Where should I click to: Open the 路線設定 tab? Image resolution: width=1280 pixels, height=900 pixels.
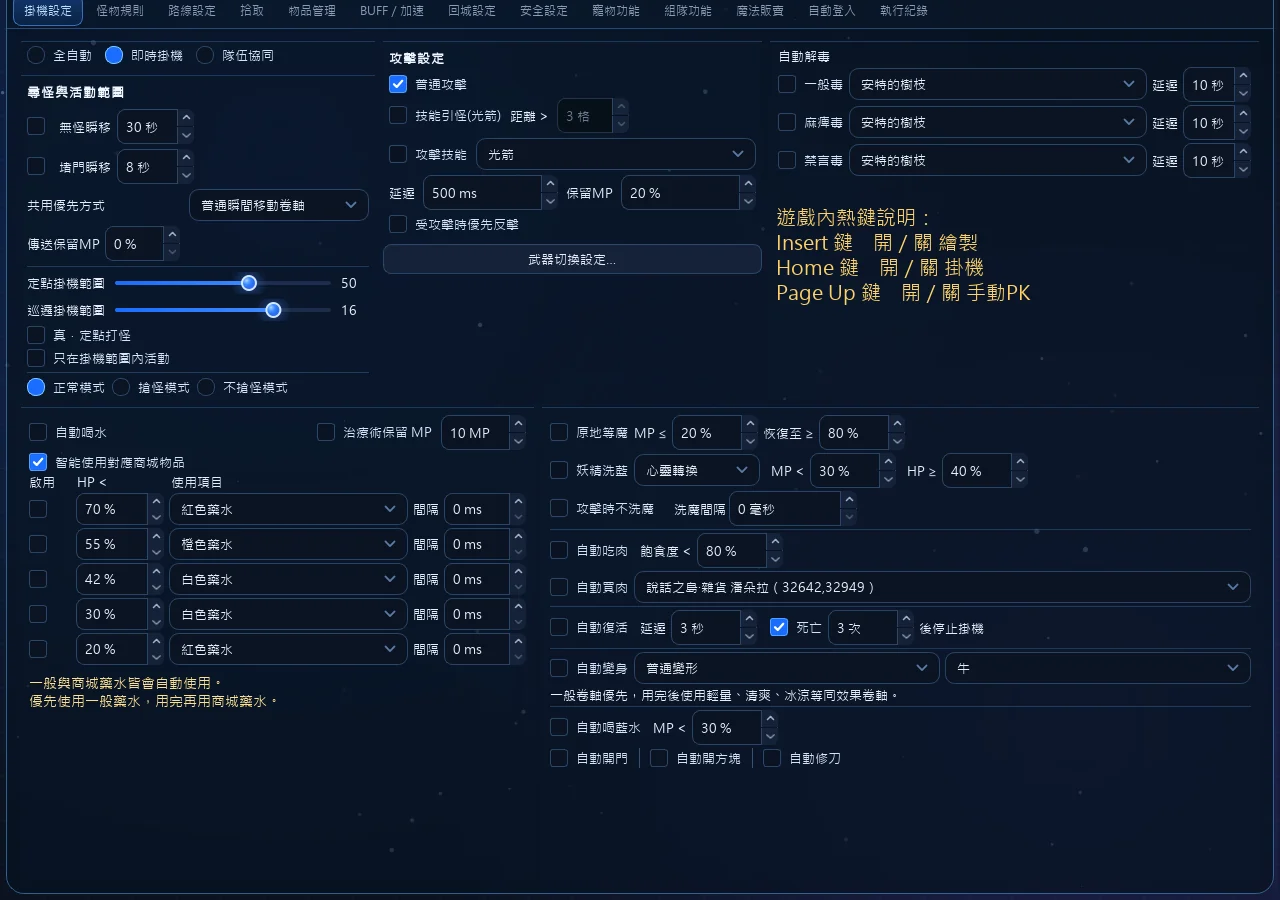coord(192,11)
